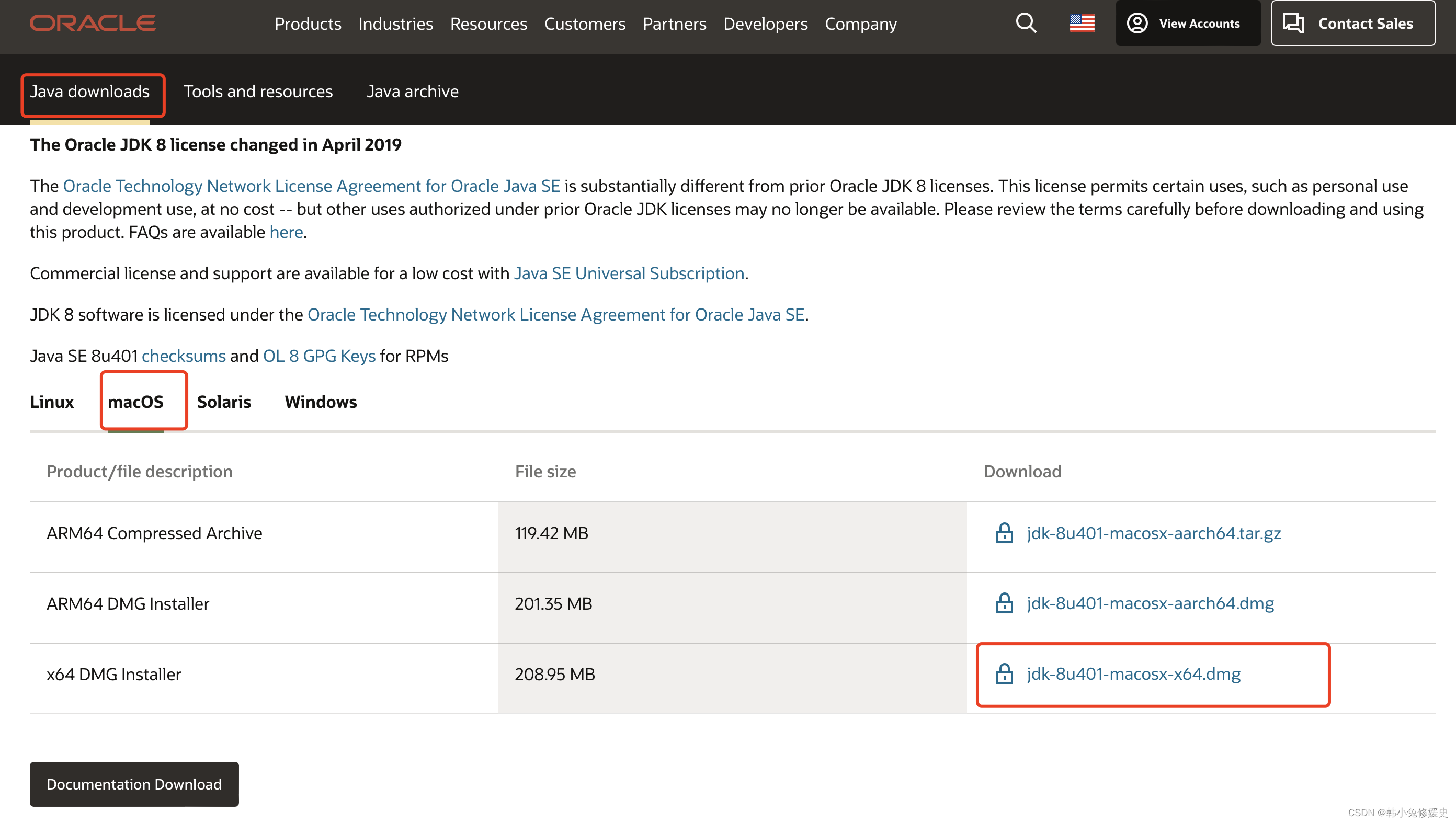Click the jdk-8u401-macosx-x64.dmg download link

(x=1134, y=674)
